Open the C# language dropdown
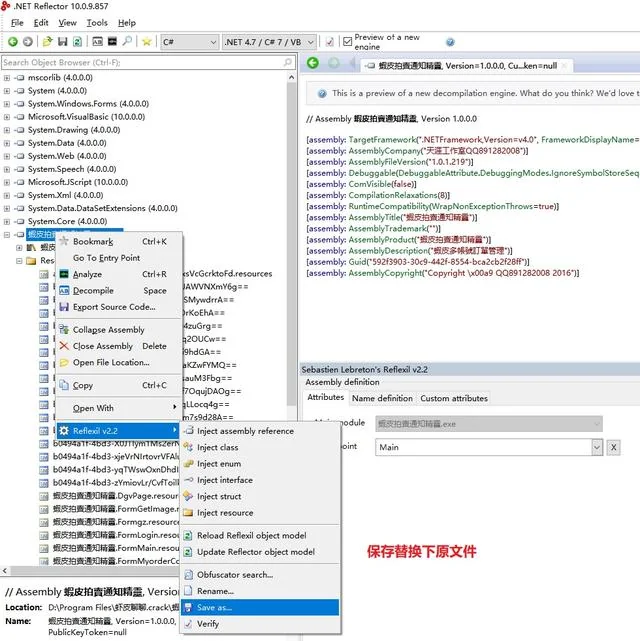Viewport: 640px width, 641px height. coord(190,42)
